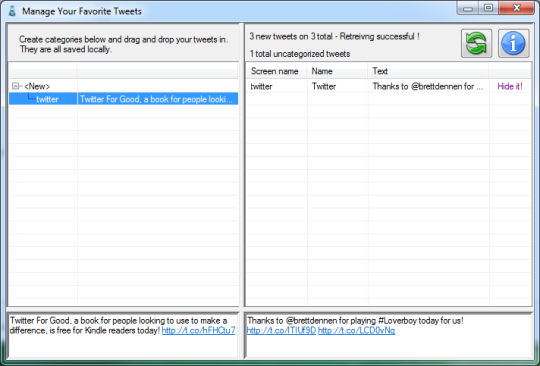Minimize the Manage Your Favorite Tweets window

pos(468,8)
